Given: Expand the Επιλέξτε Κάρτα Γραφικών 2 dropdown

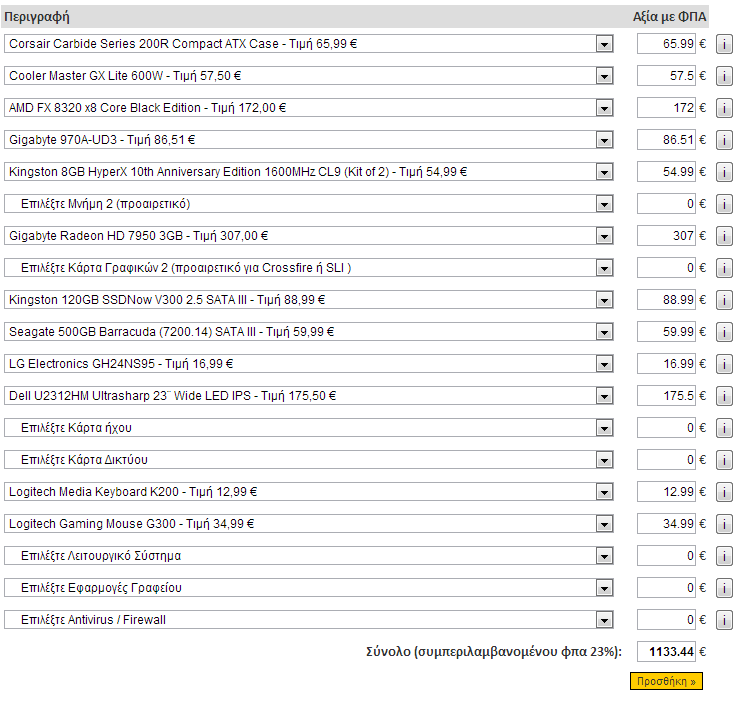Looking at the screenshot, I should point(309,268).
